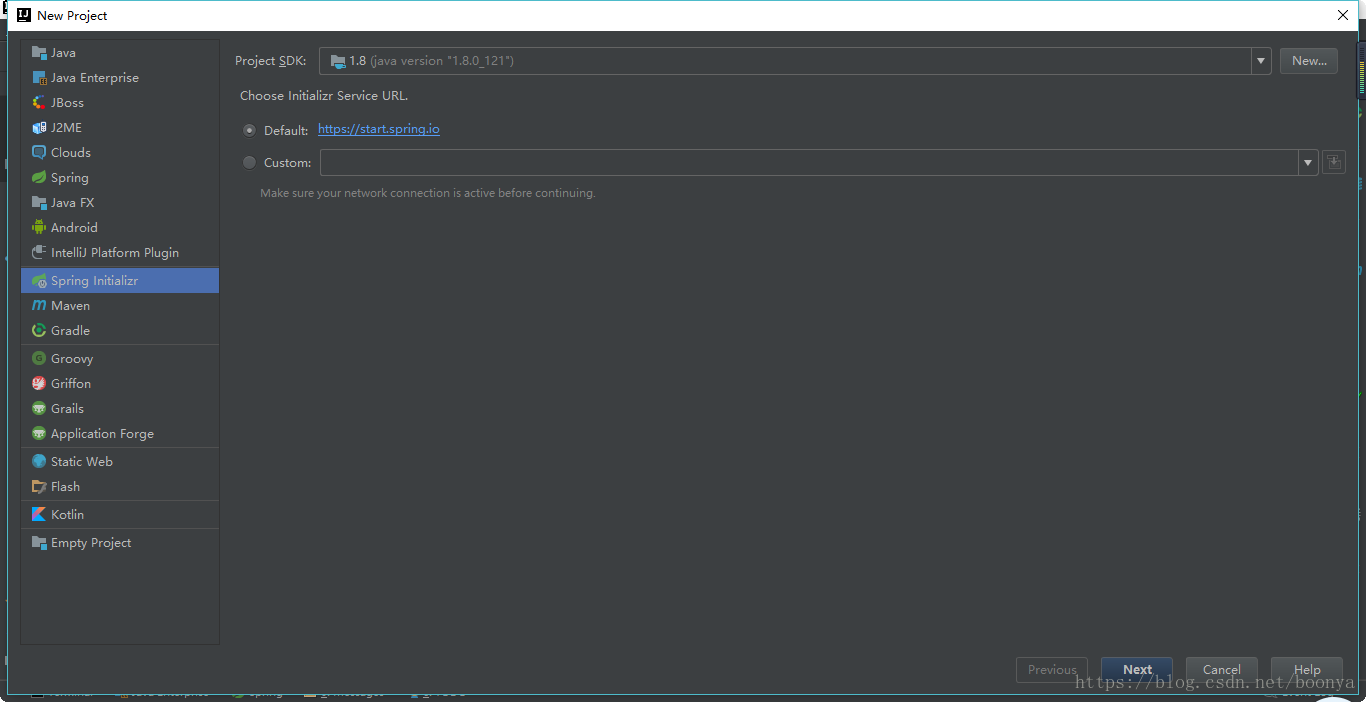This screenshot has width=1366, height=702.
Task: Click the 'Choose Initializr Service URL.' text
Action: [x=324, y=96]
